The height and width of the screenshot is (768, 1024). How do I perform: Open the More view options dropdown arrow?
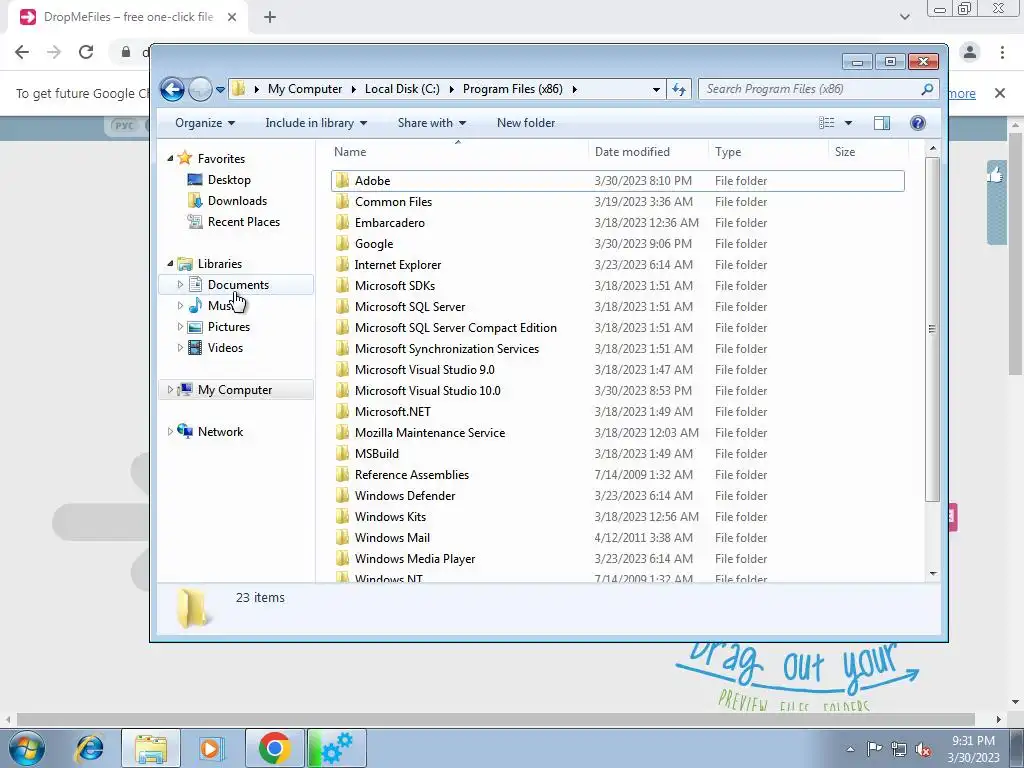pyautogui.click(x=848, y=123)
